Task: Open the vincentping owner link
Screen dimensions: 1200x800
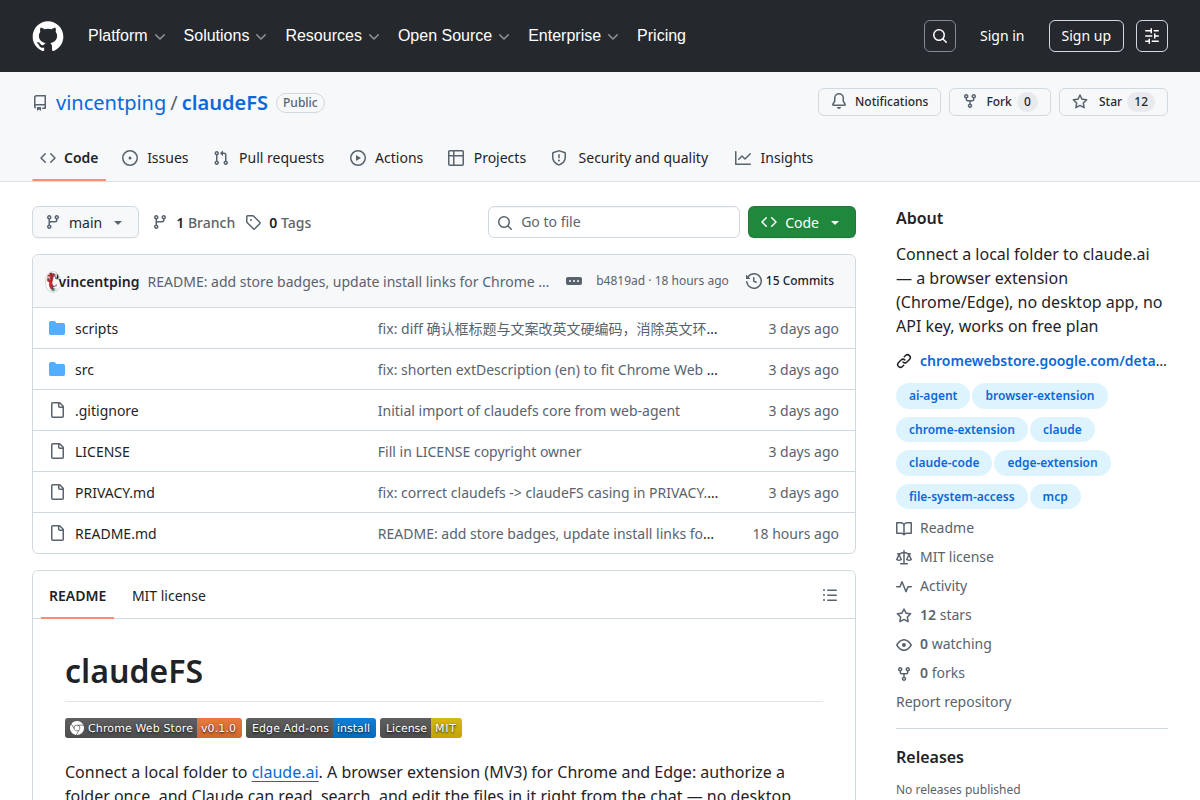Action: click(111, 103)
